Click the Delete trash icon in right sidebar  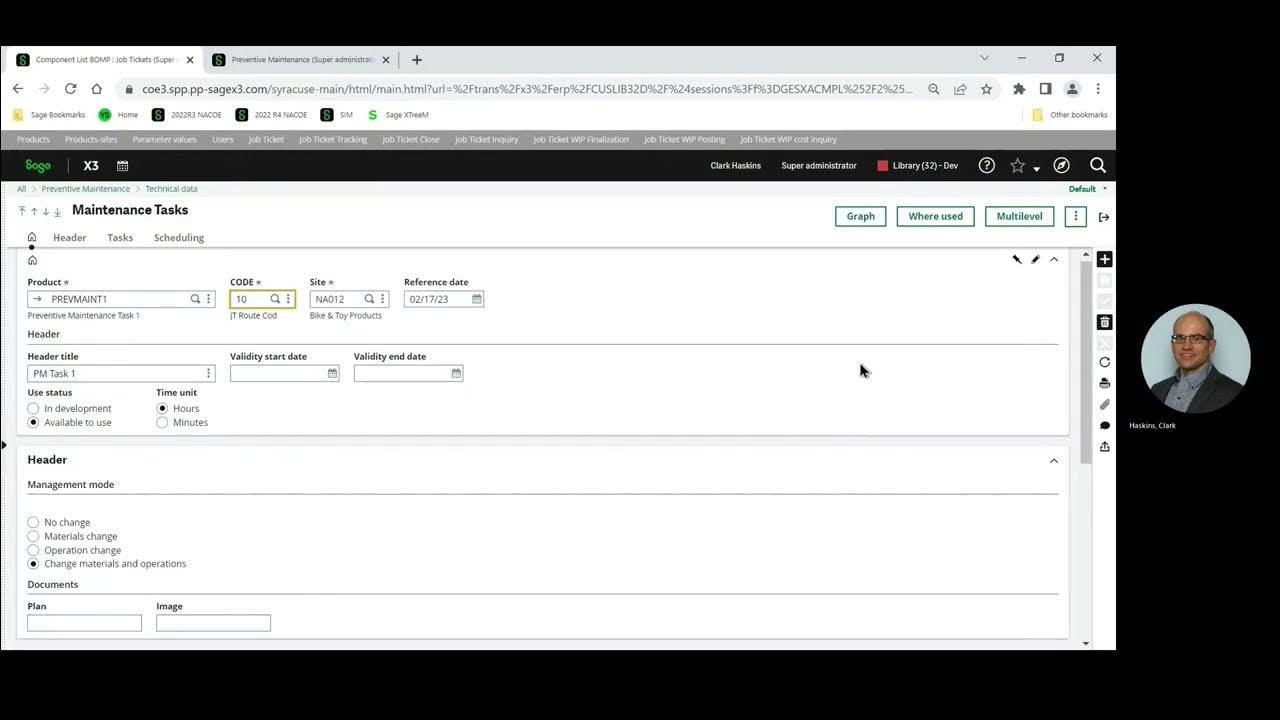(x=1104, y=322)
